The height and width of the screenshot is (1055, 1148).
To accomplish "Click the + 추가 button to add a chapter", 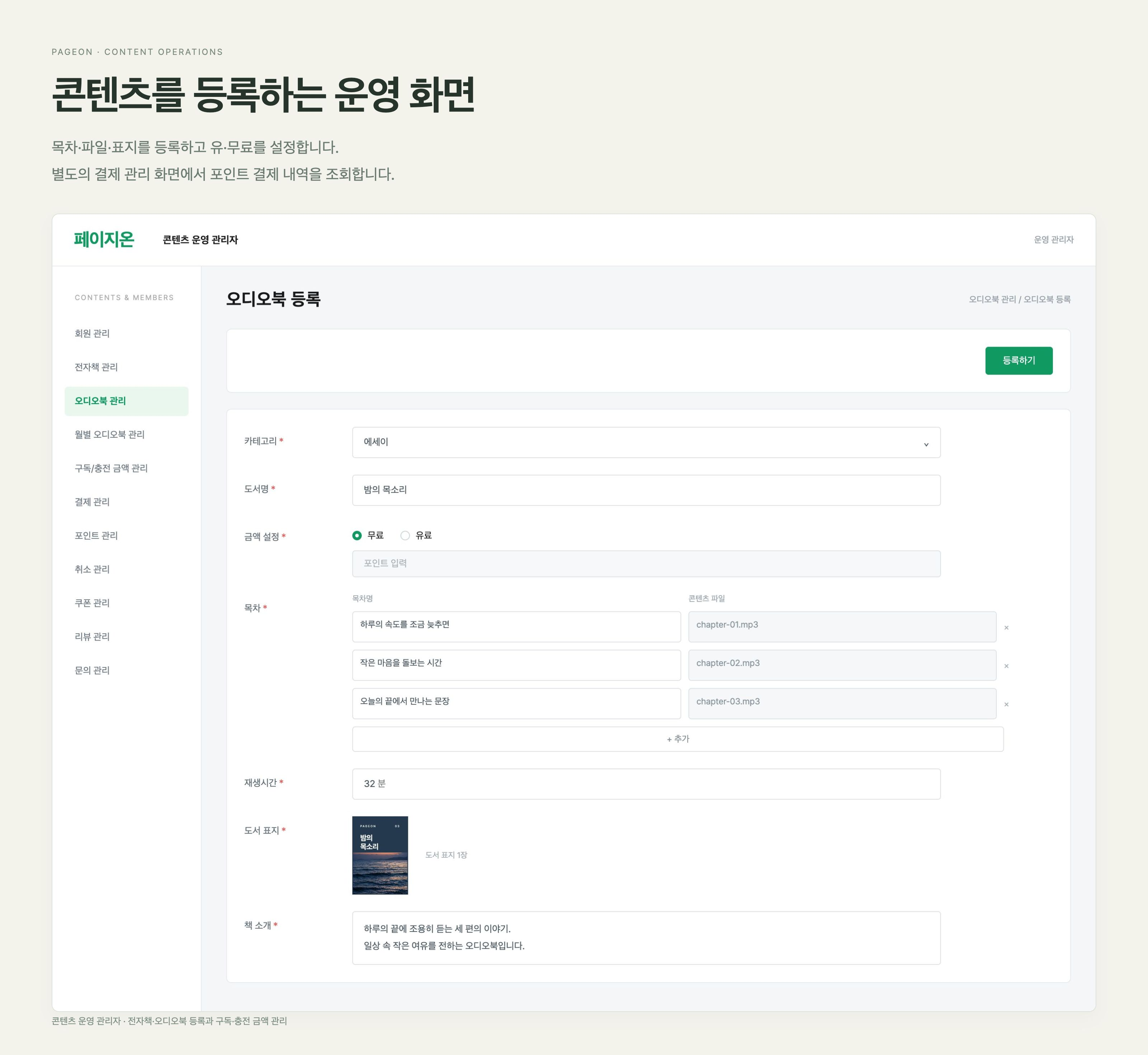I will pyautogui.click(x=678, y=739).
